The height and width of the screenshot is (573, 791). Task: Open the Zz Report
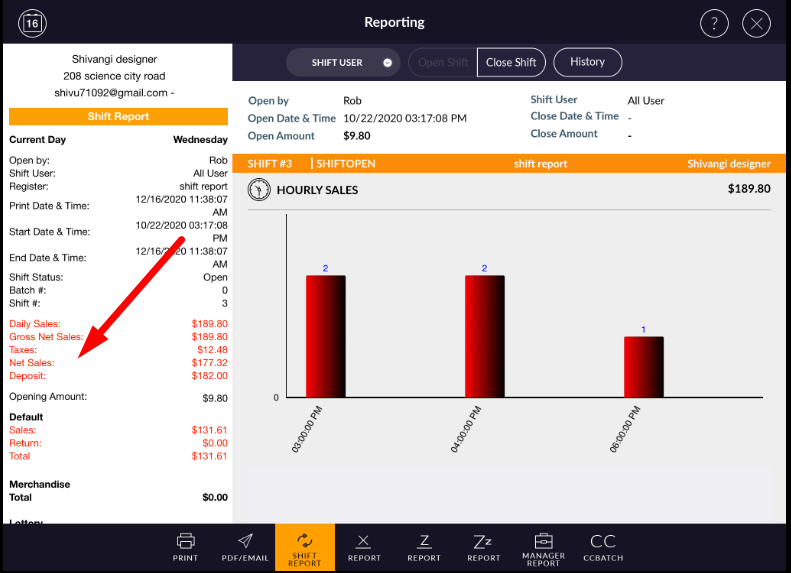click(484, 546)
